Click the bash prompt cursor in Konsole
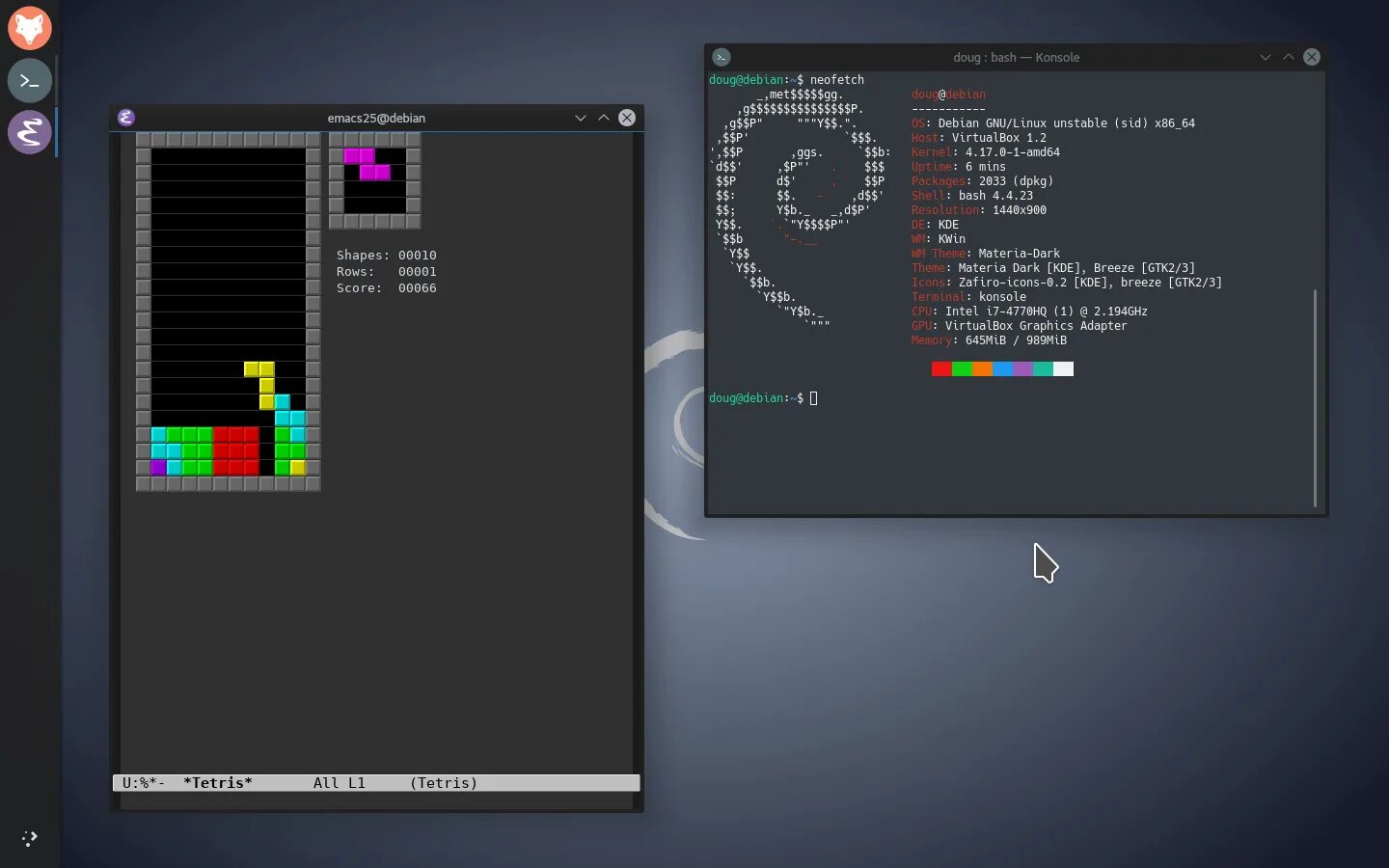The height and width of the screenshot is (868, 1389). point(813,398)
